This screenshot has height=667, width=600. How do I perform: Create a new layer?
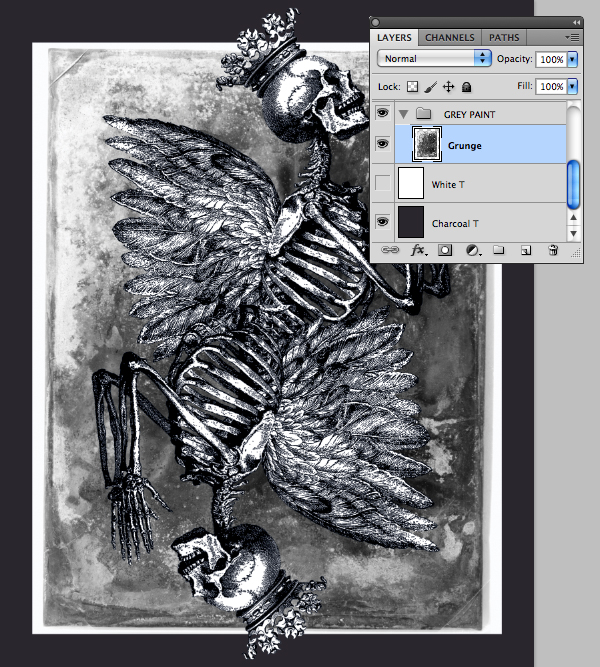pyautogui.click(x=526, y=251)
